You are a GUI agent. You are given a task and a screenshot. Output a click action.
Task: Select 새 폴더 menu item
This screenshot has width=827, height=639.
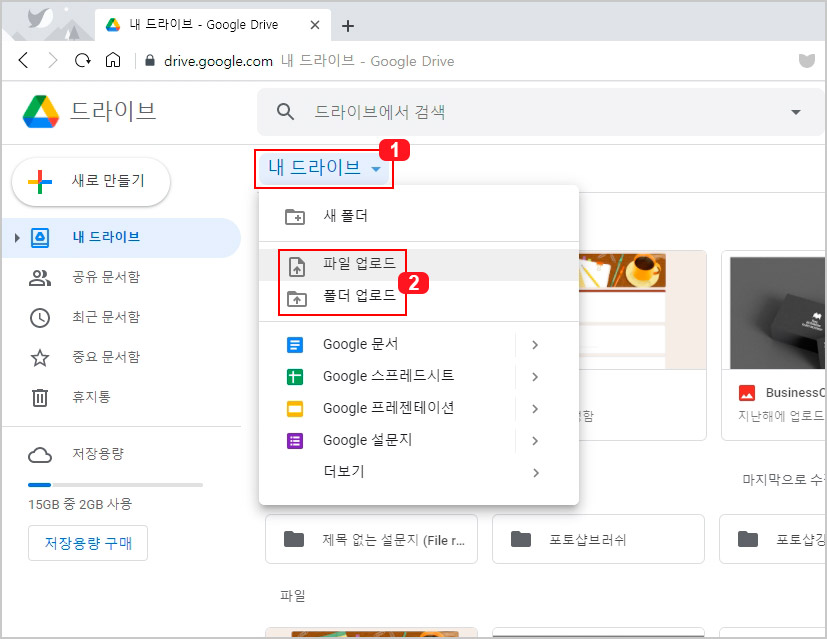(419, 216)
